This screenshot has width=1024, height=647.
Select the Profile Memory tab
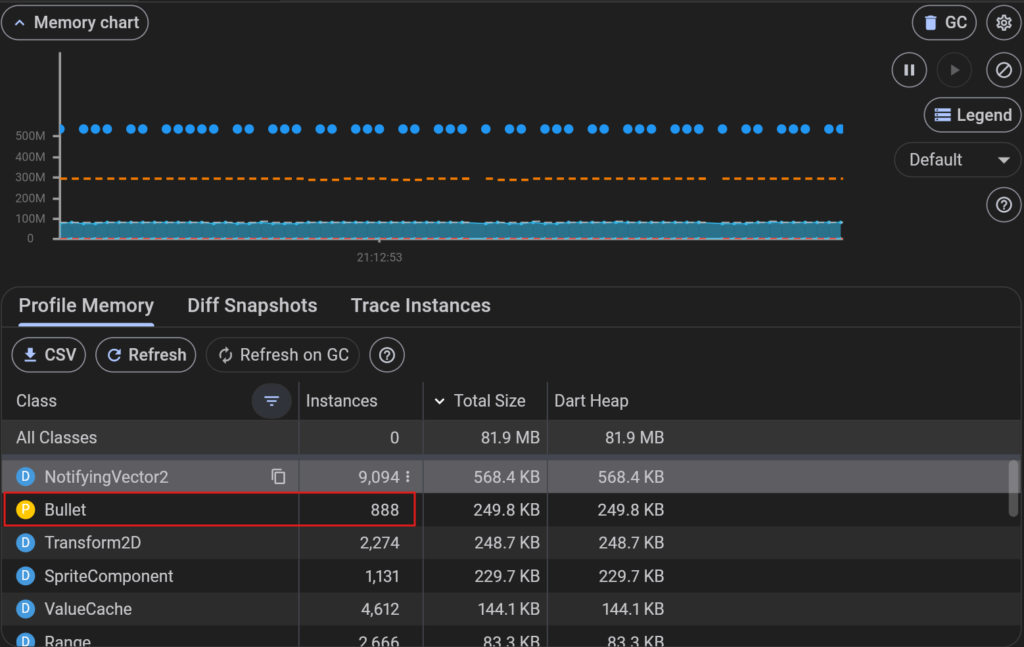[86, 306]
